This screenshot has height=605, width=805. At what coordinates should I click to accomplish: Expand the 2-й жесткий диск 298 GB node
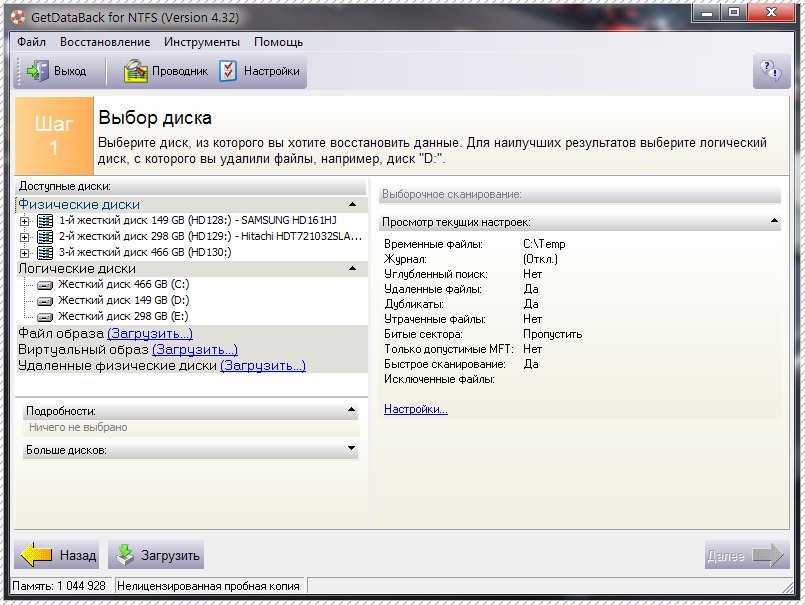coord(24,237)
